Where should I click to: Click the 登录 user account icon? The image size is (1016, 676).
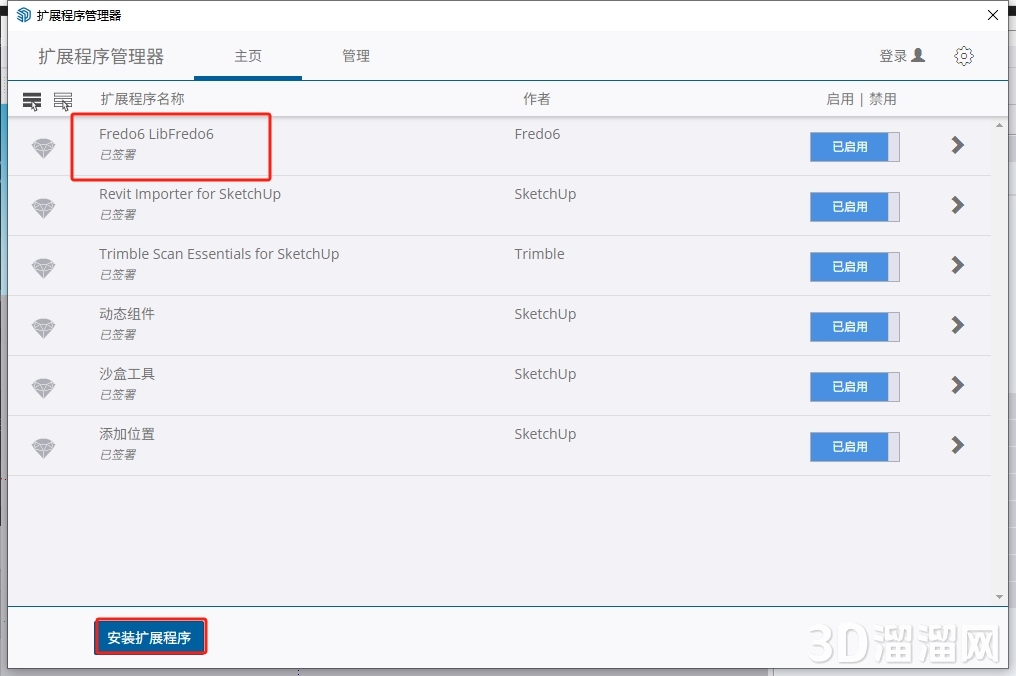coord(918,56)
